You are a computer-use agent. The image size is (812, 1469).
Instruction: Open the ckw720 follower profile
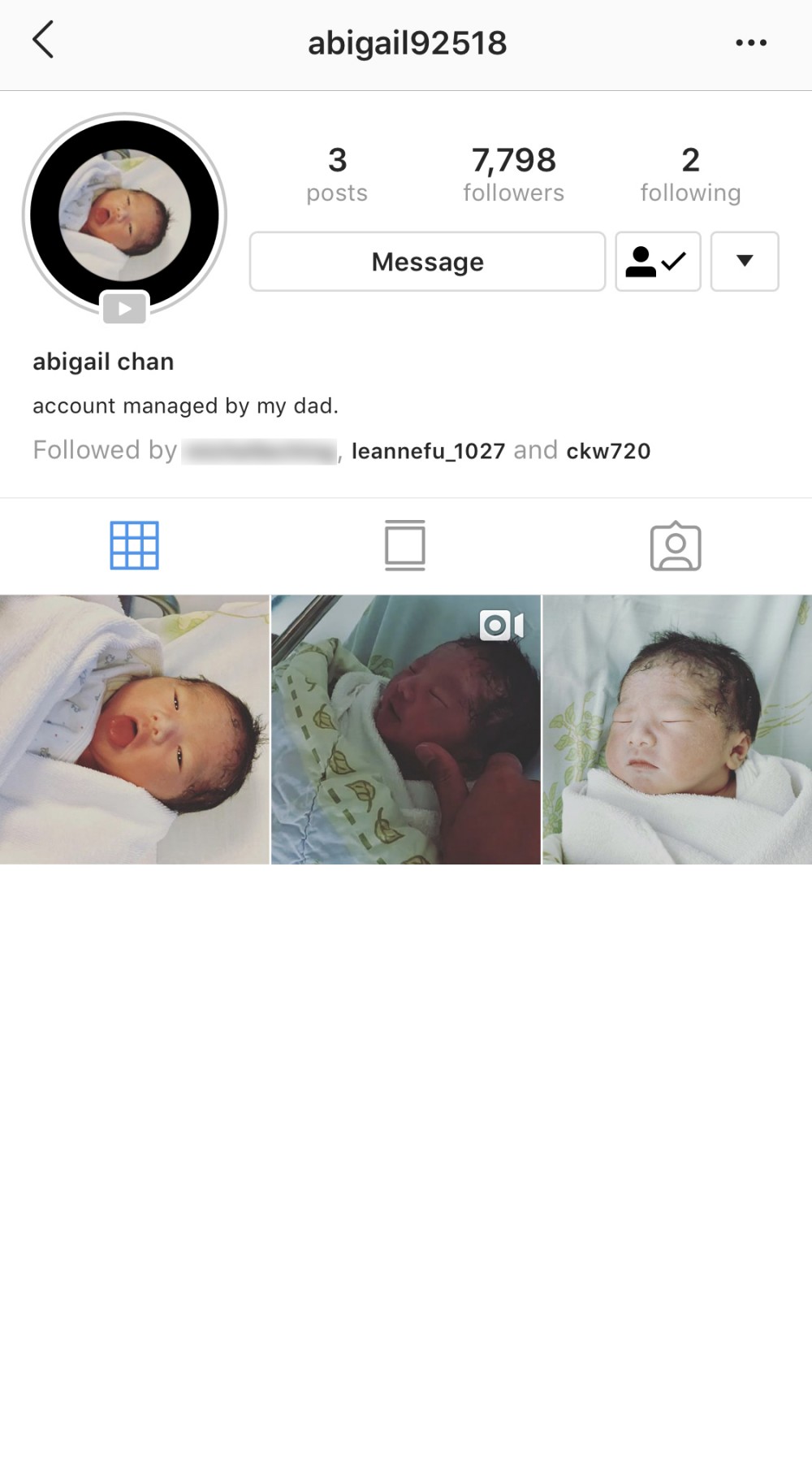(608, 451)
